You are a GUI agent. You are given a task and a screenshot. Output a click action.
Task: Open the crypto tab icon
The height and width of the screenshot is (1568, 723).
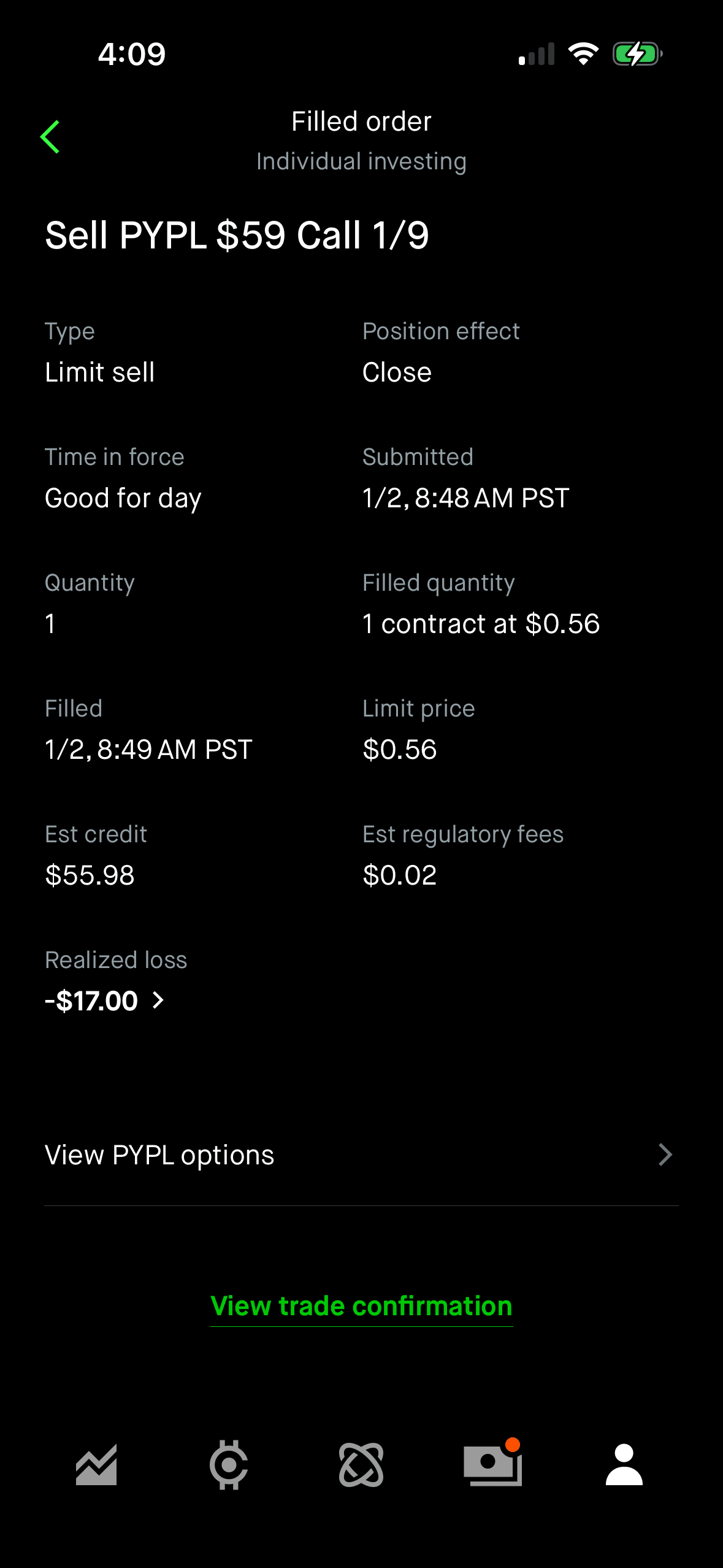pyautogui.click(x=229, y=1465)
